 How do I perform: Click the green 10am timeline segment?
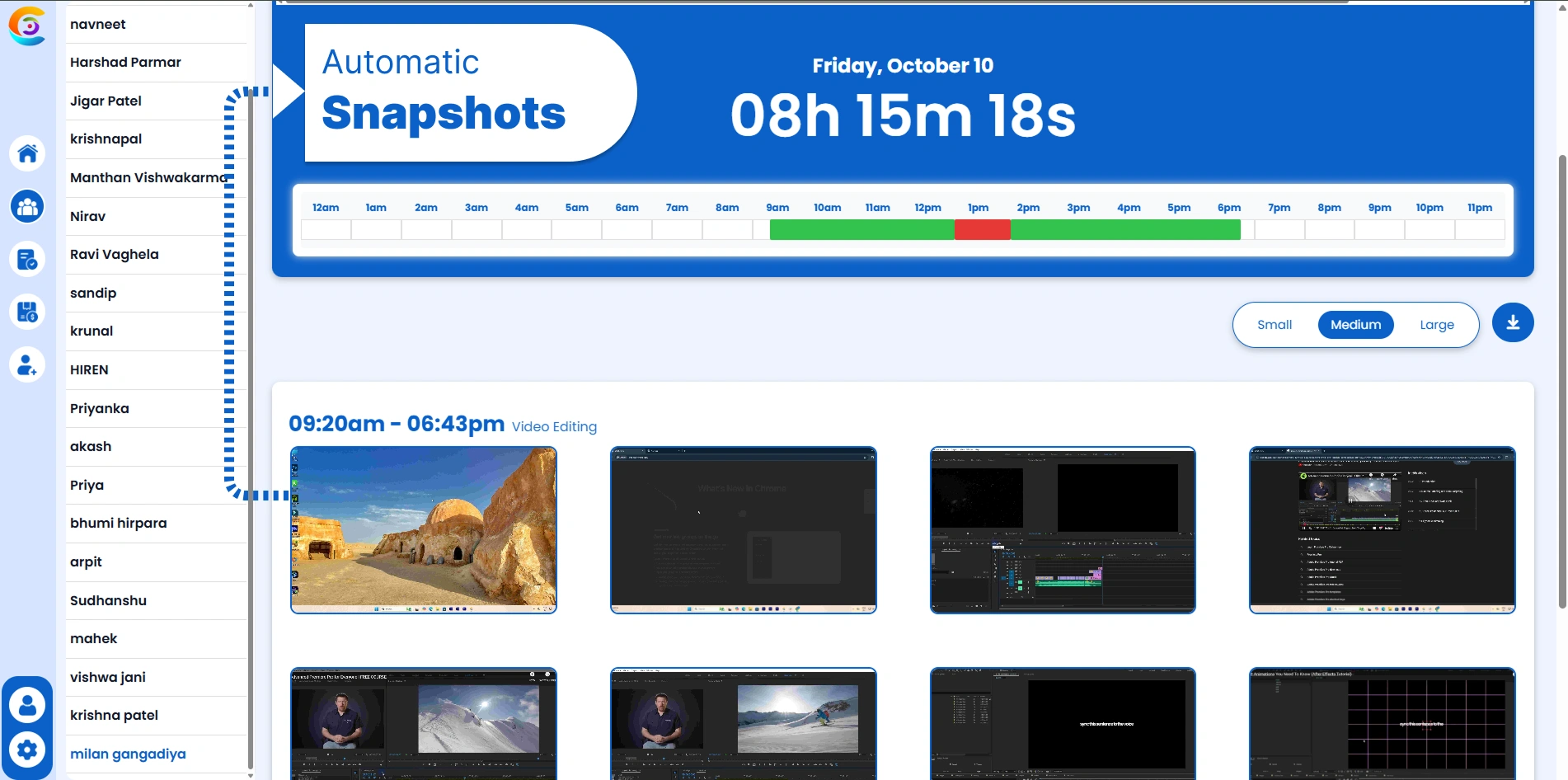coord(828,229)
